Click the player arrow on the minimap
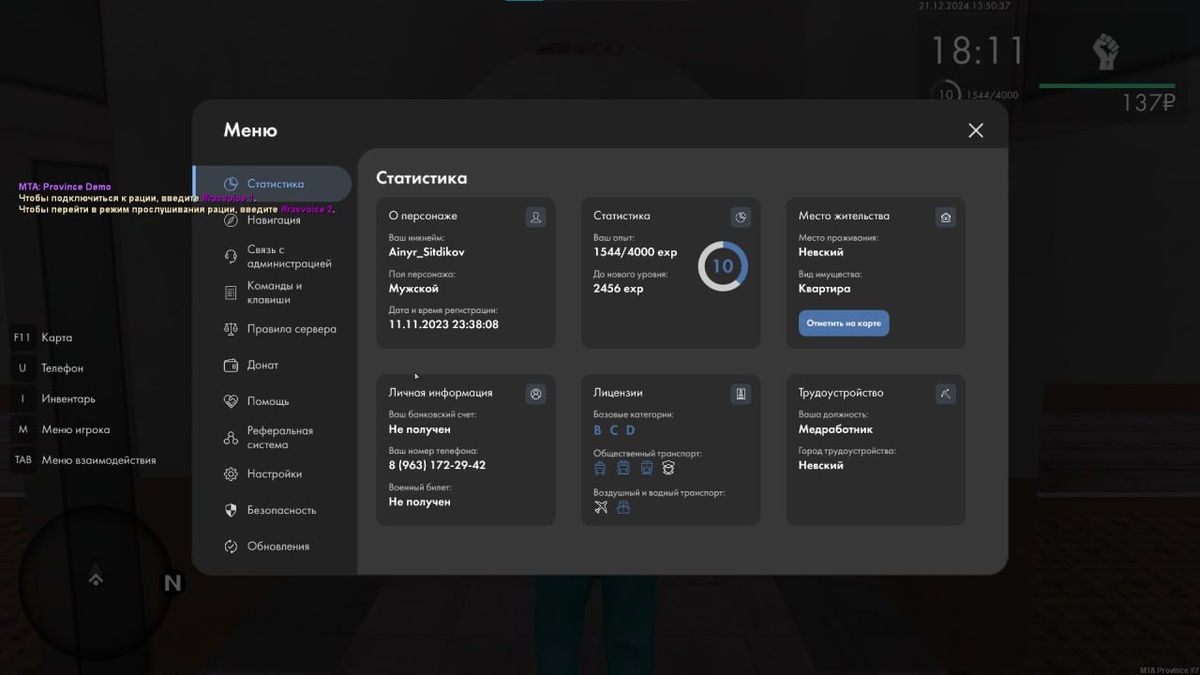This screenshot has height=675, width=1200. tap(96, 576)
